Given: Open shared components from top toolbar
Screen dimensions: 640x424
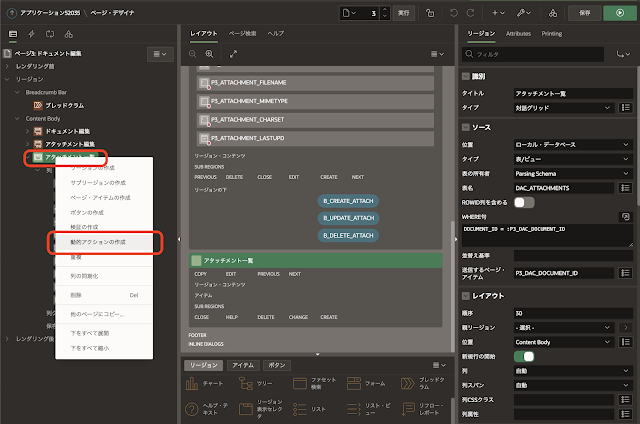Looking at the screenshot, I should click(553, 13).
